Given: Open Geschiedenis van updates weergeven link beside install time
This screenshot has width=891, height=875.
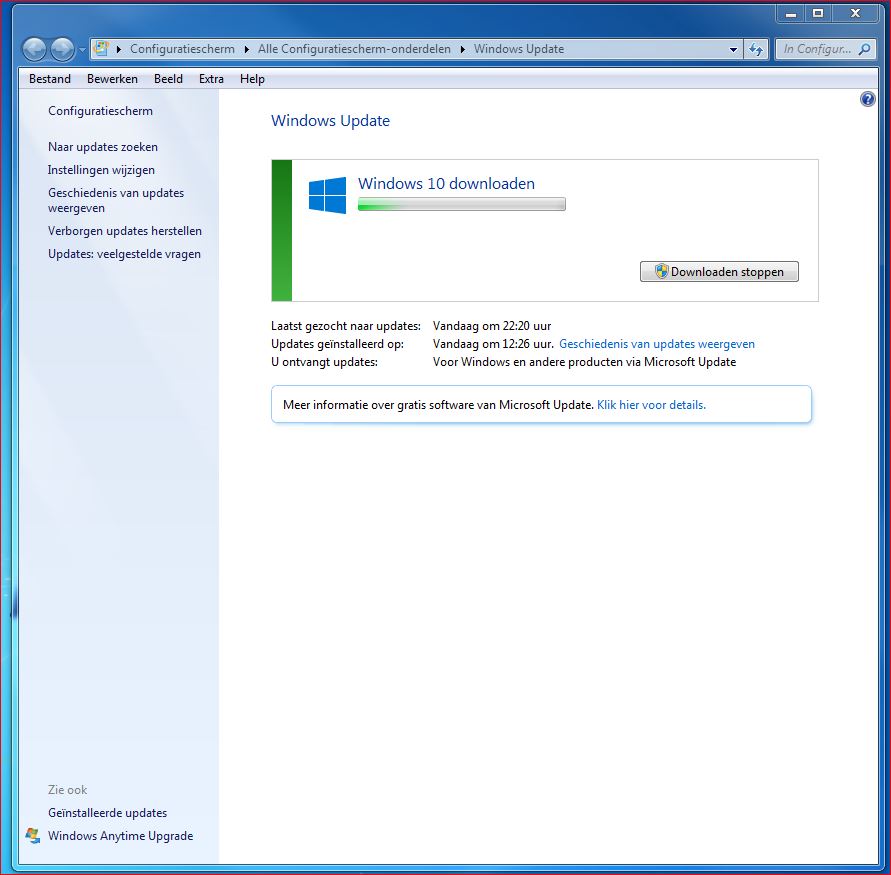Looking at the screenshot, I should point(657,344).
